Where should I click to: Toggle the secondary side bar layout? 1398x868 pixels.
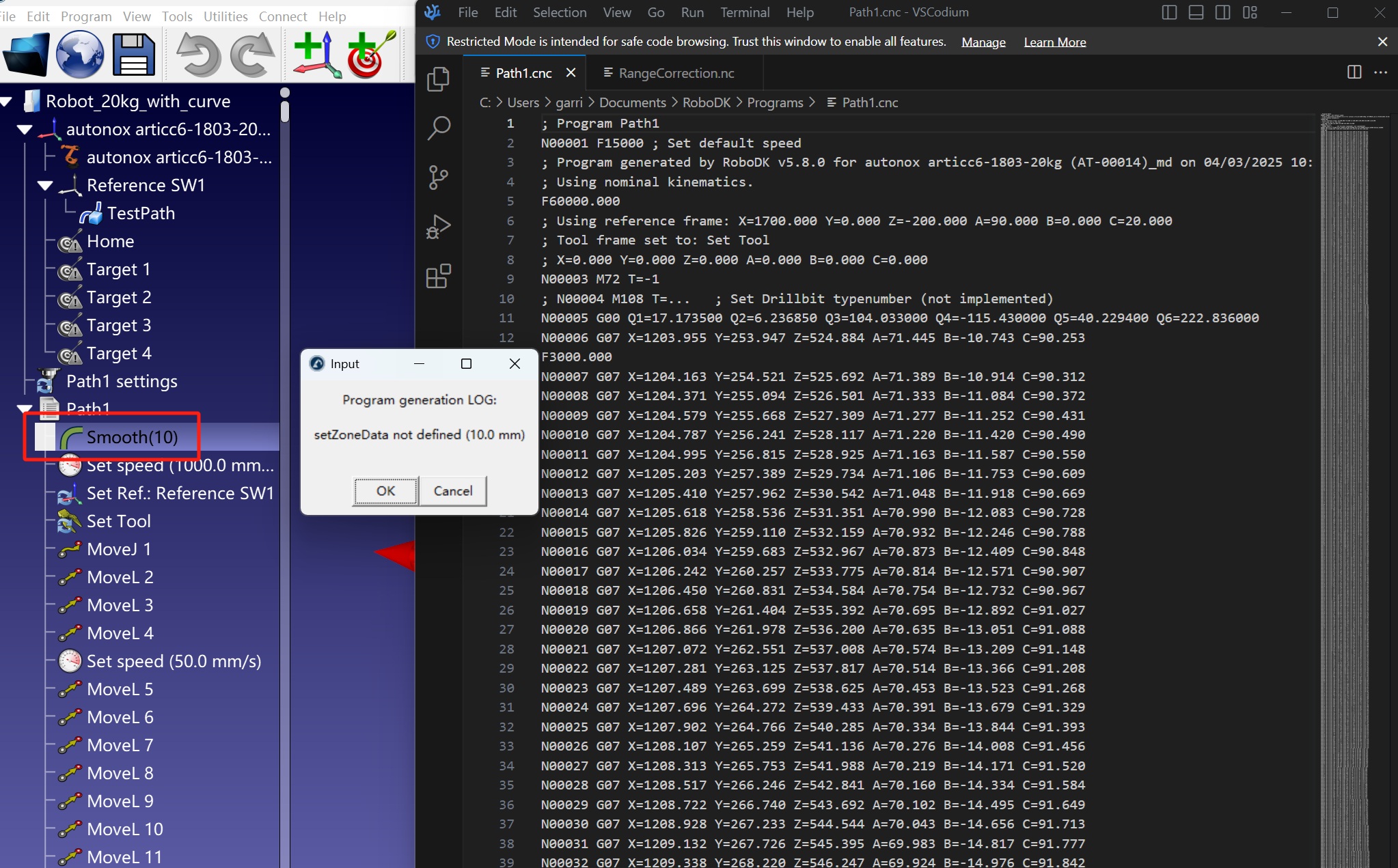tap(1223, 12)
